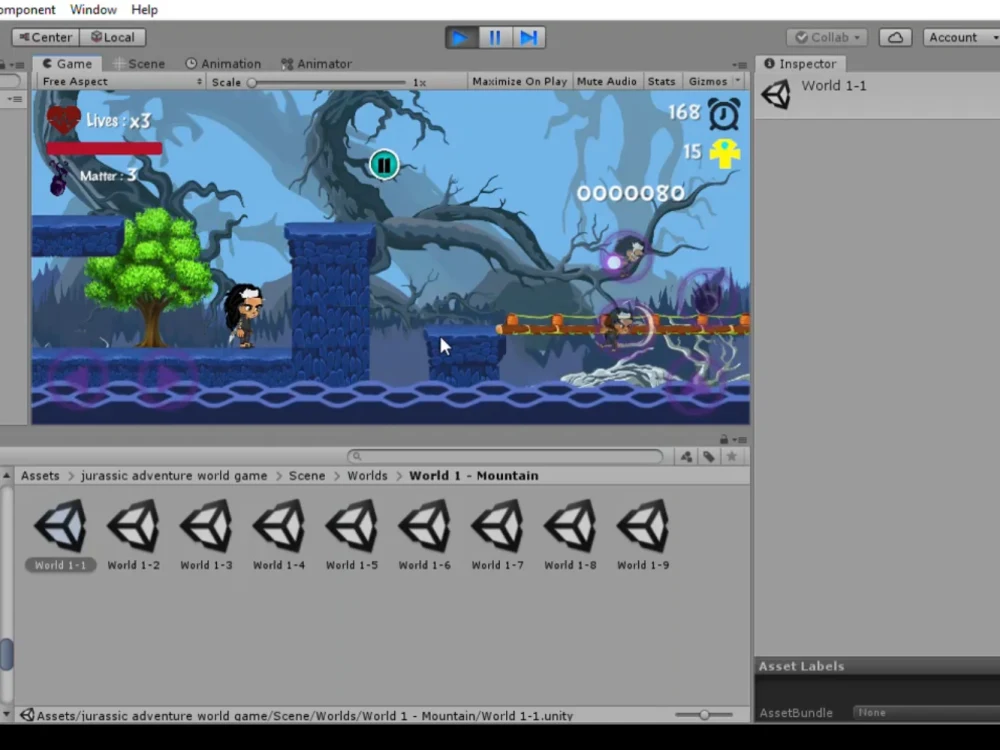Open the Window menu
The width and height of the screenshot is (1000, 750).
point(93,10)
